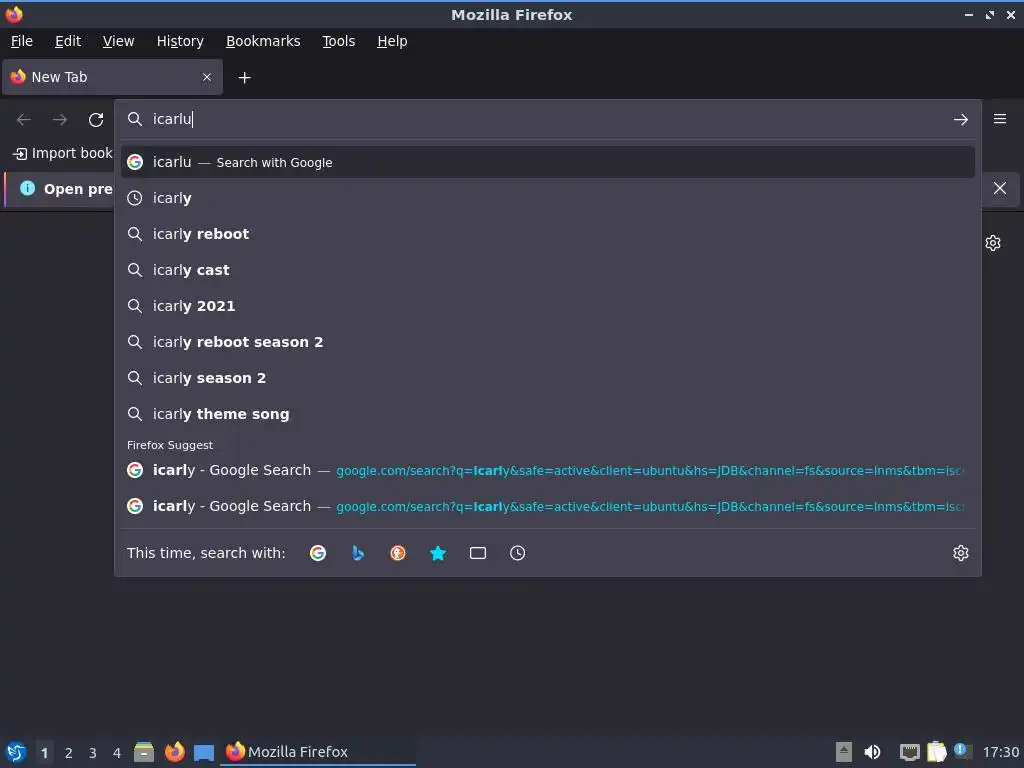Viewport: 1024px width, 768px height.
Task: Search this time with Google icon
Action: pos(318,553)
